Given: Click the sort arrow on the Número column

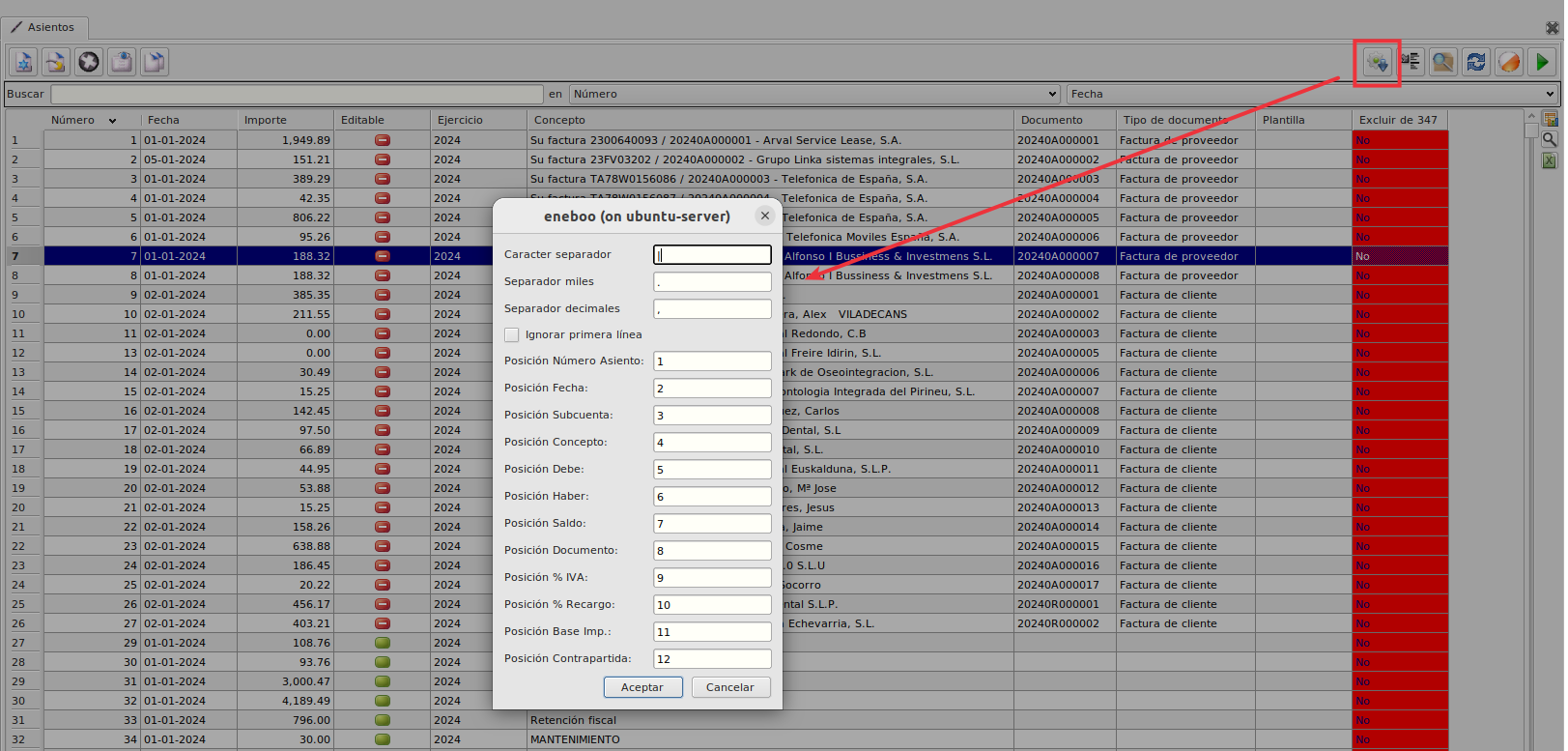Looking at the screenshot, I should [x=112, y=121].
